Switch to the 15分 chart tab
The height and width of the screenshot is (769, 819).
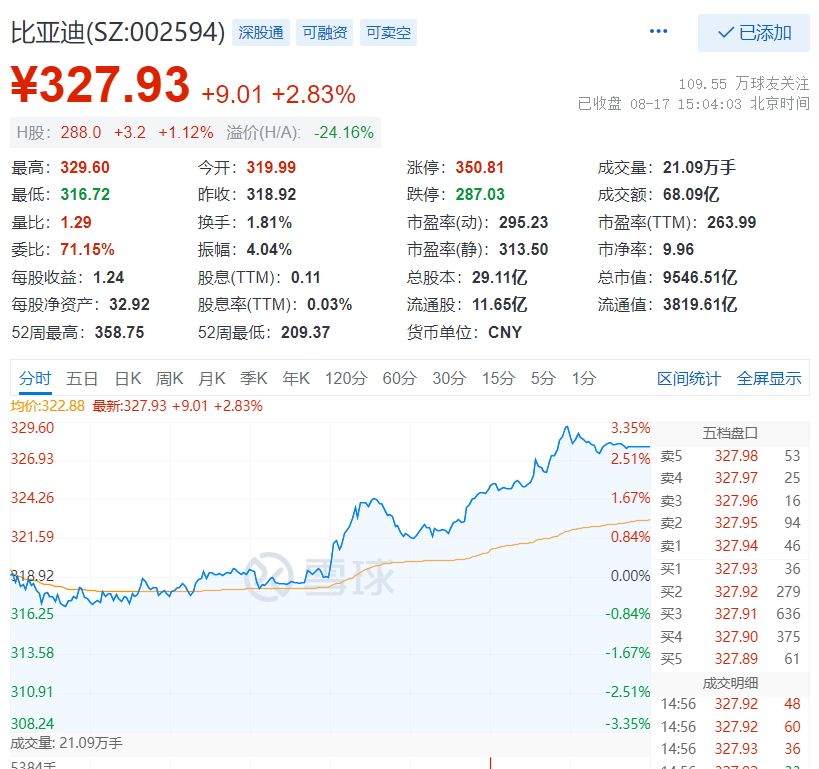click(498, 378)
